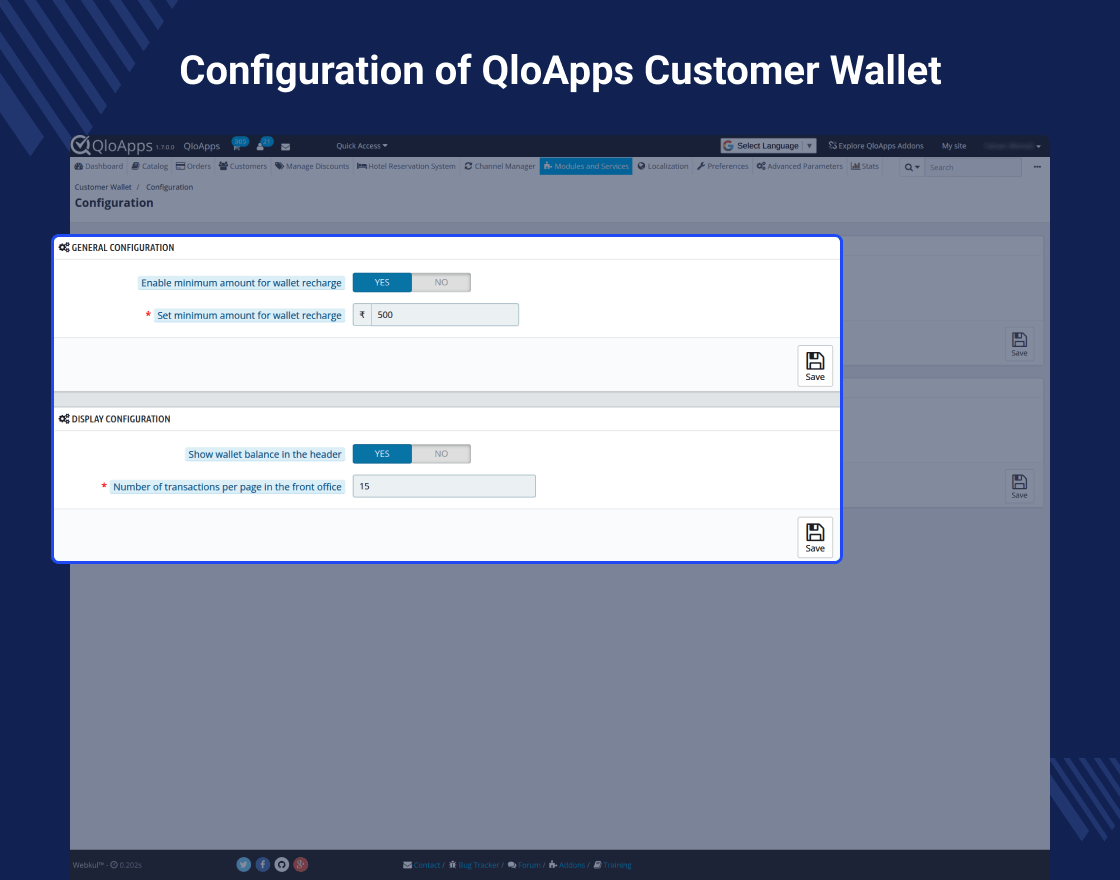This screenshot has height=880, width=1120.
Task: Click the My site link
Action: tap(954, 146)
